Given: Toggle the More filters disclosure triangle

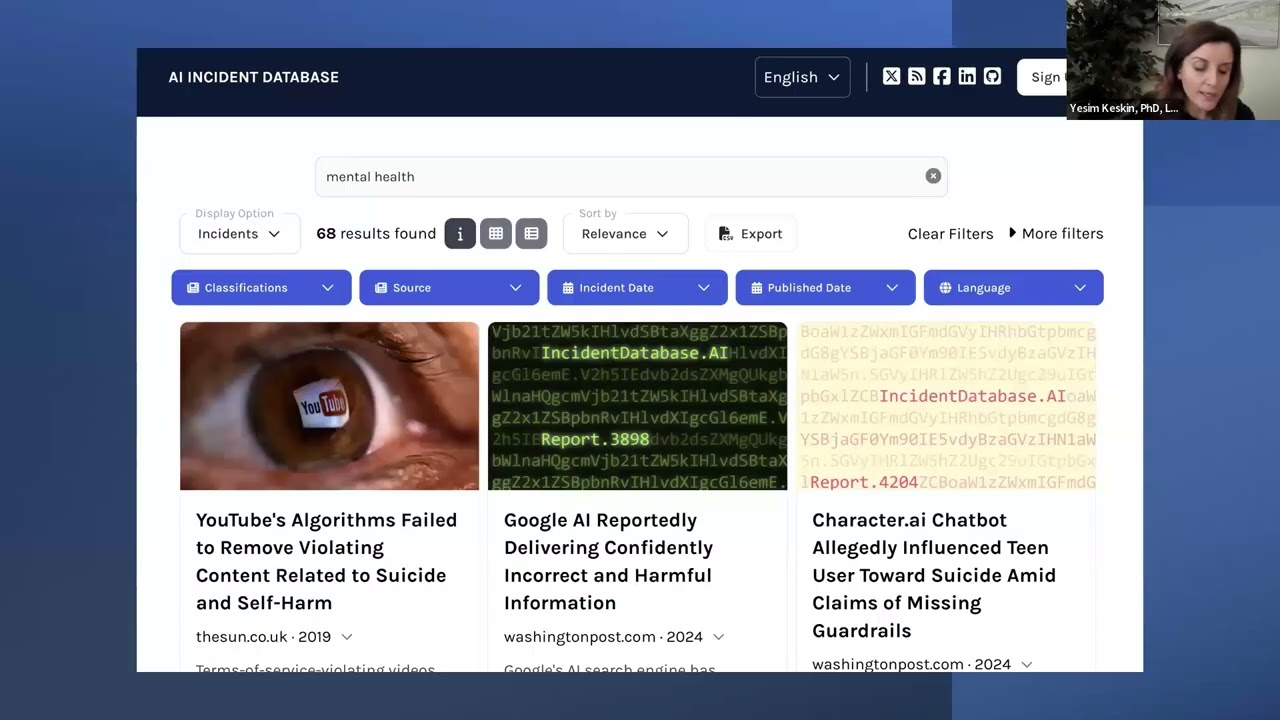Looking at the screenshot, I should (x=1012, y=233).
